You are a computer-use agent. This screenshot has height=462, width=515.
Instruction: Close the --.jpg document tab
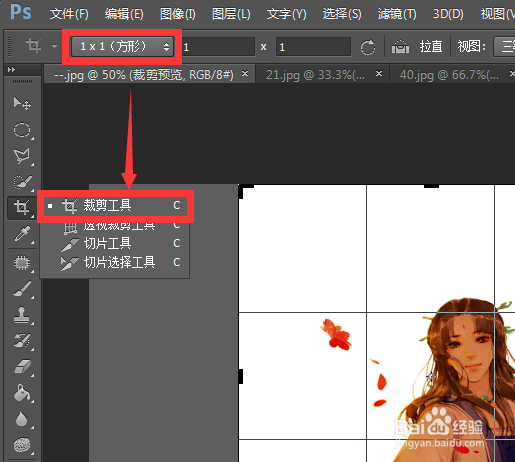point(245,73)
